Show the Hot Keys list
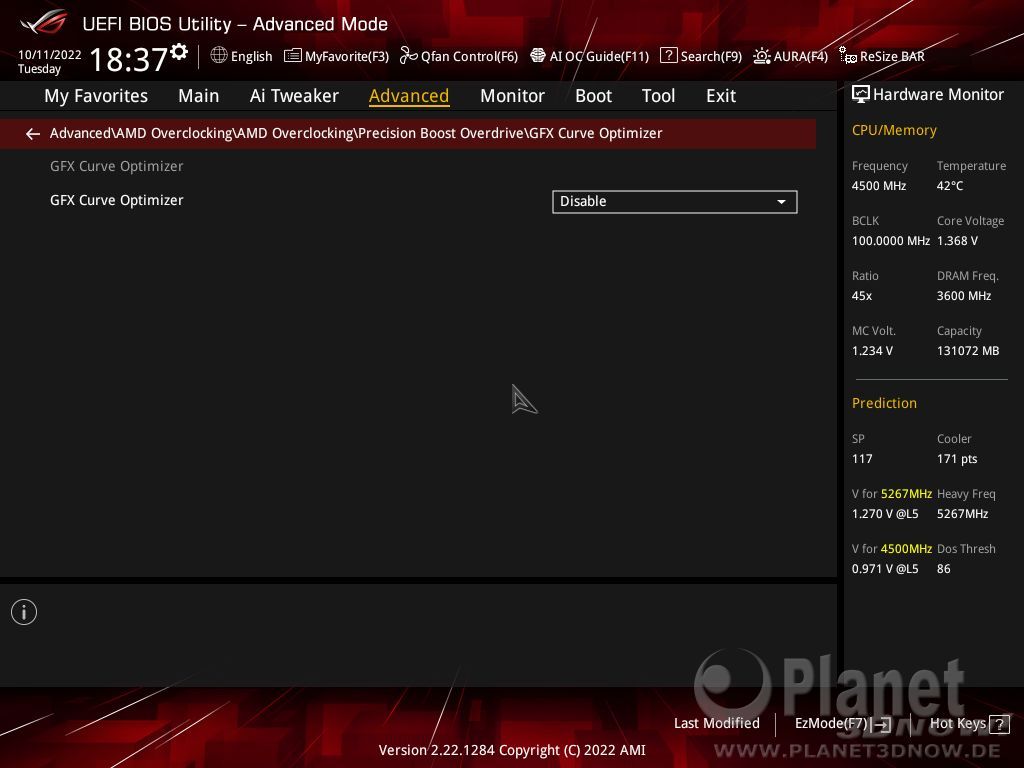Viewport: 1024px width, 768px height. pos(969,724)
